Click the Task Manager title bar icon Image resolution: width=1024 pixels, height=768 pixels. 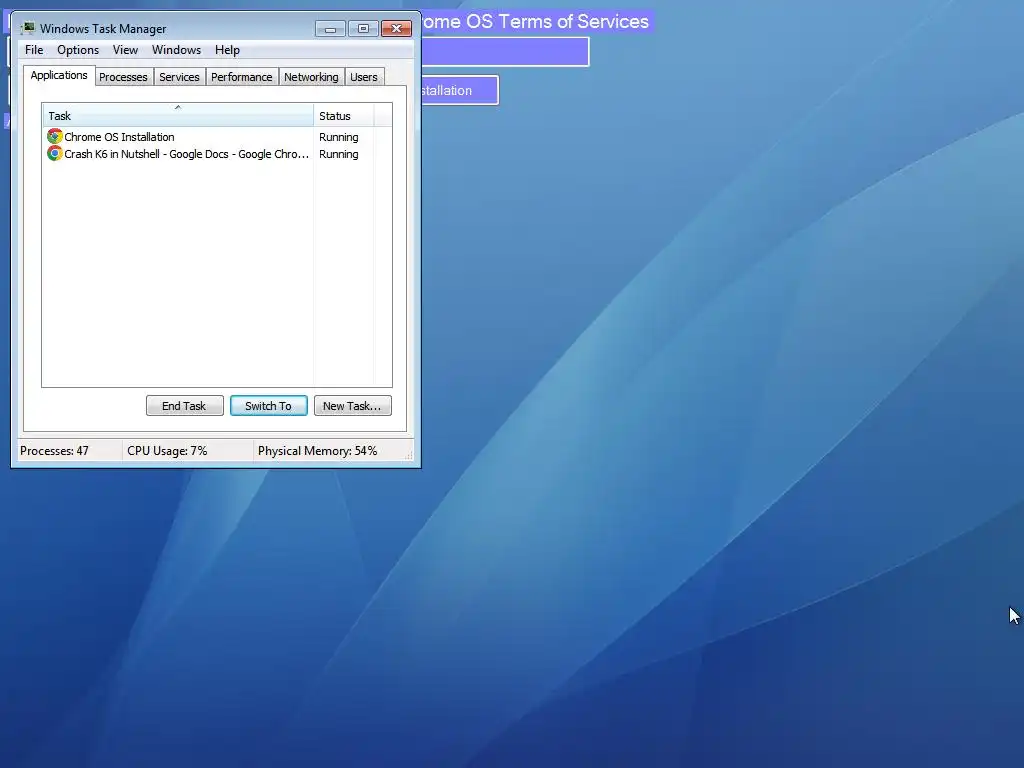point(27,28)
